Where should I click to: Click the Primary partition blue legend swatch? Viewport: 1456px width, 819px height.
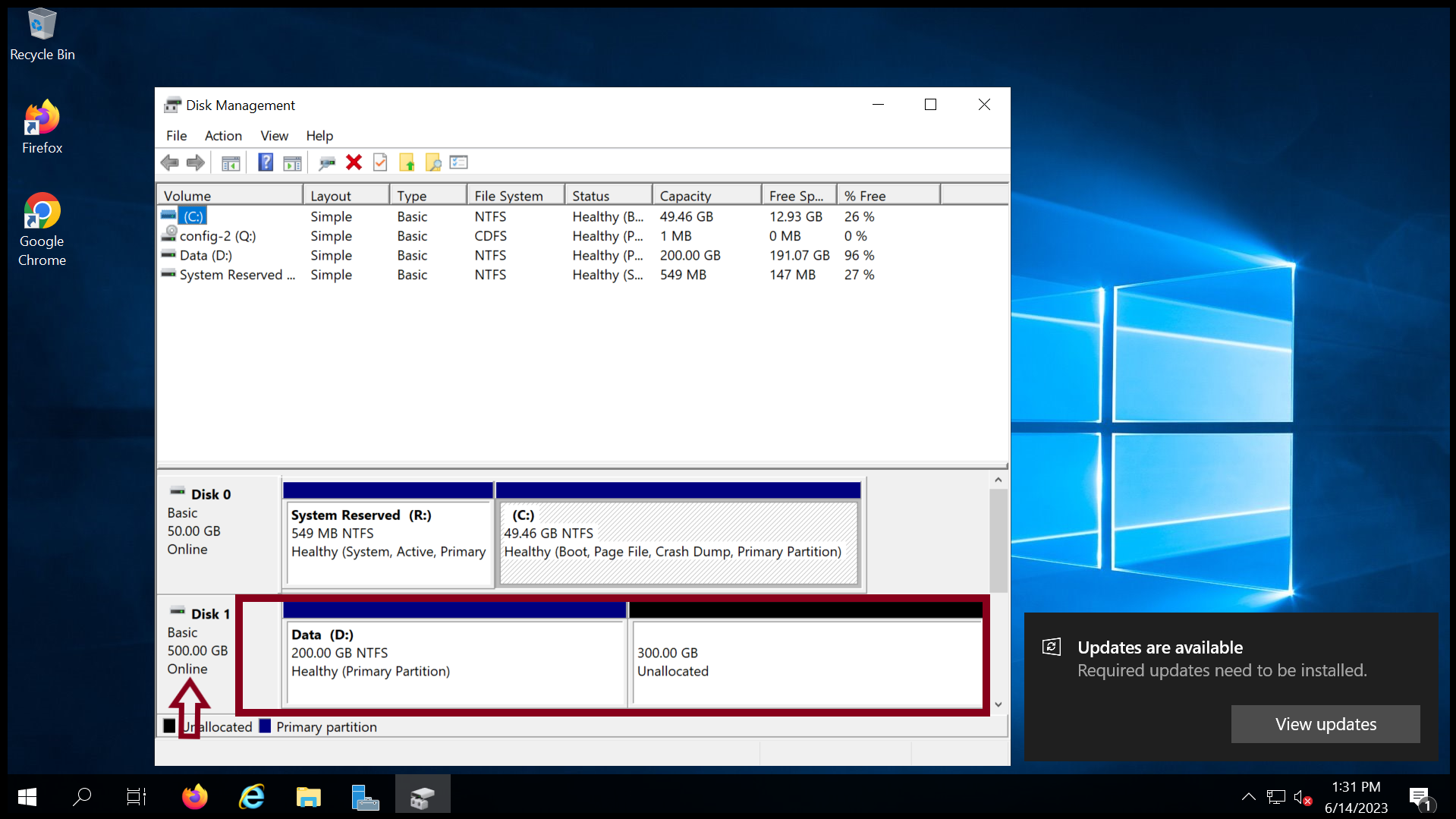click(265, 726)
